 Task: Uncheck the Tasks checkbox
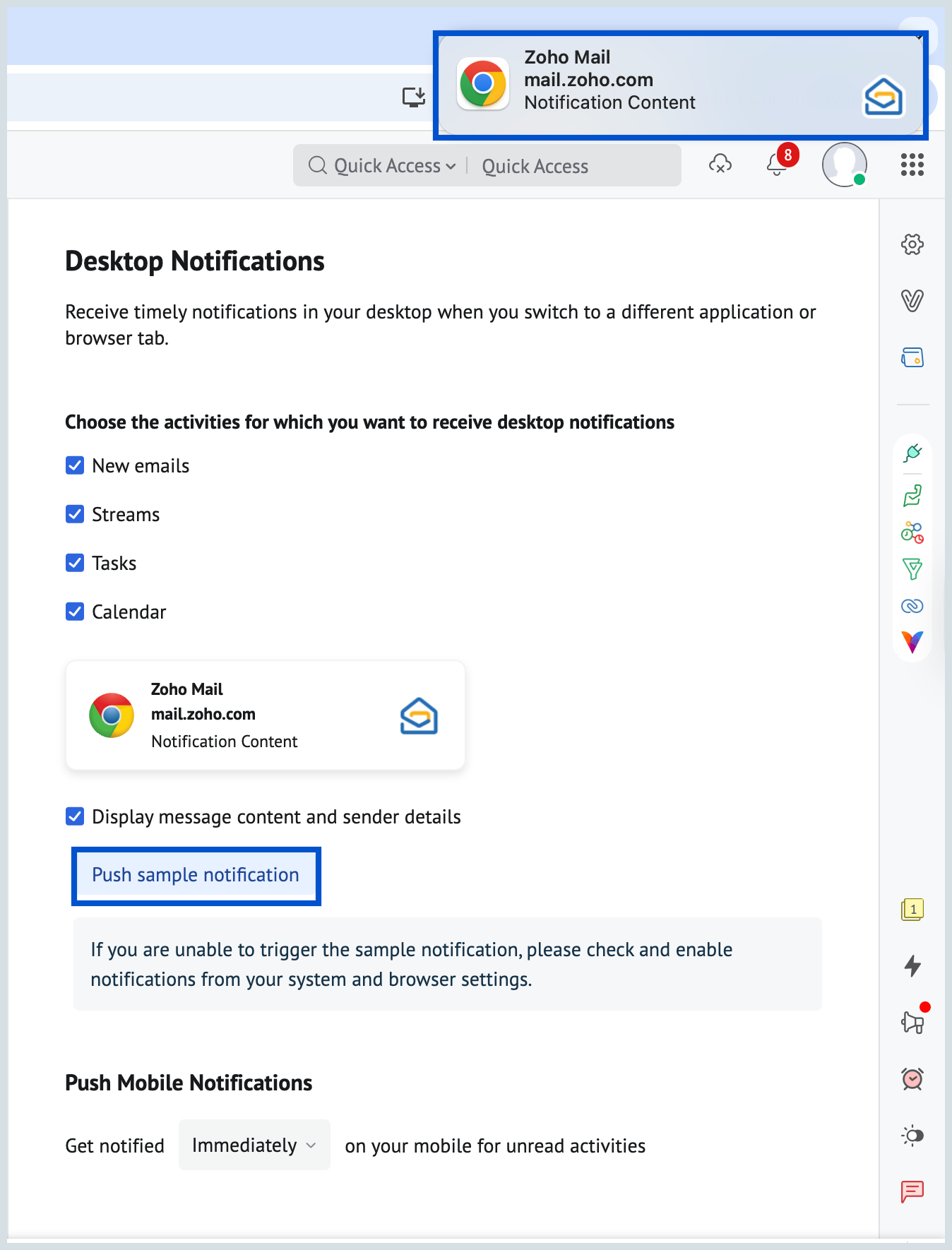pos(75,563)
